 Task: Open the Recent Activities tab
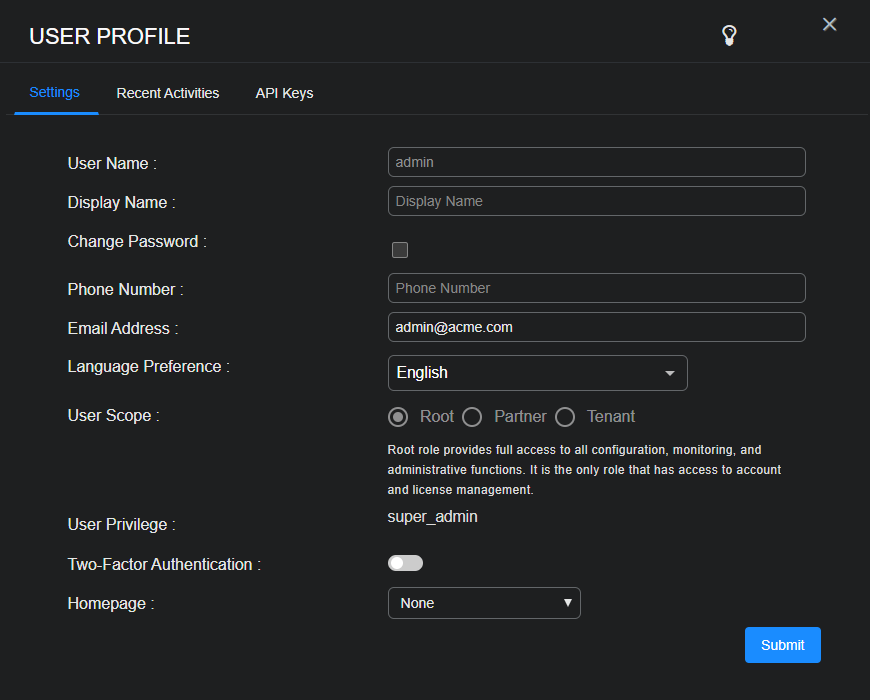[x=168, y=93]
